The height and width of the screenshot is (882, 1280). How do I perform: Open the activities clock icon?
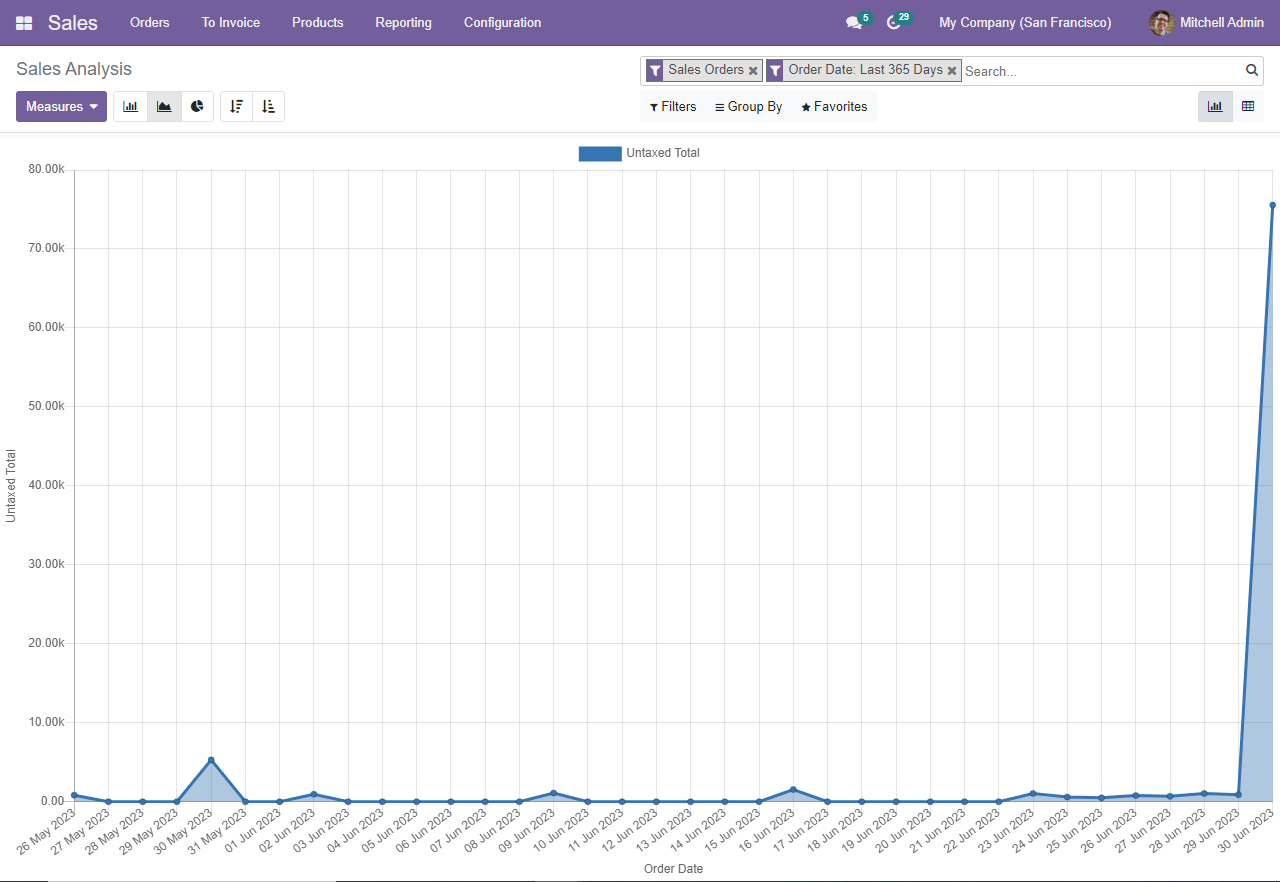(x=894, y=23)
